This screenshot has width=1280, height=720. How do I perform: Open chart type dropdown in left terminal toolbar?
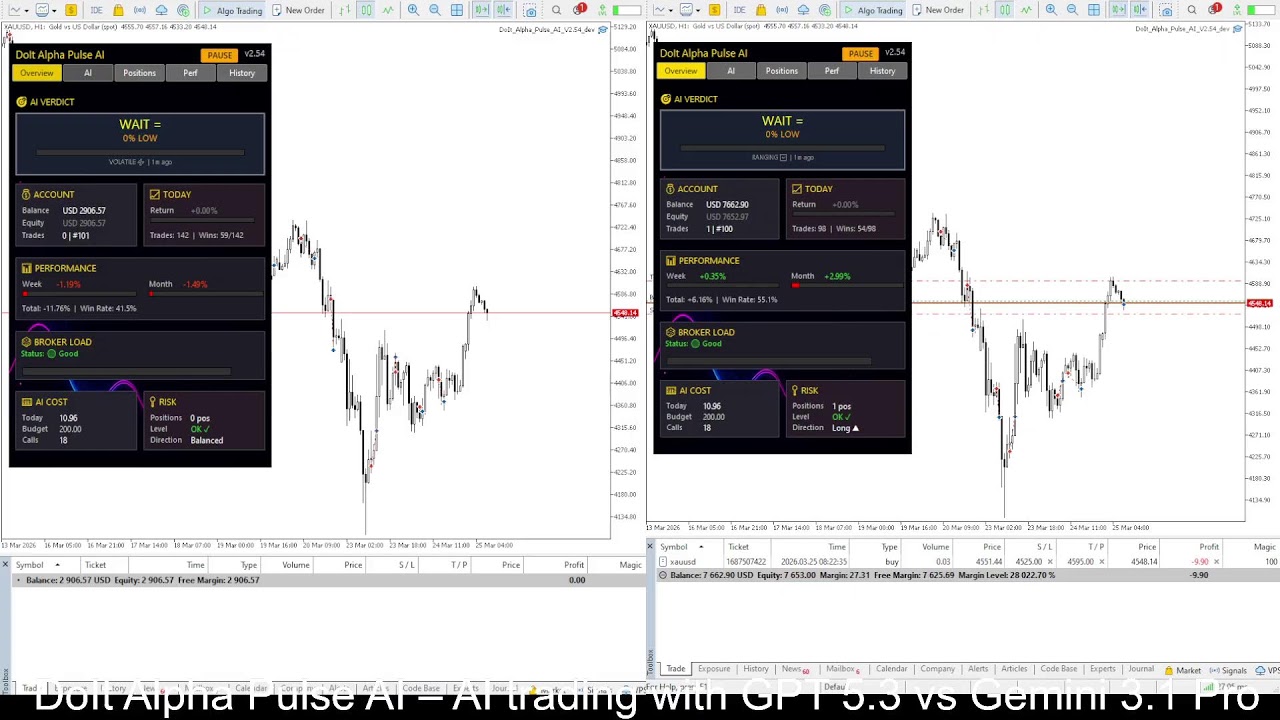point(17,10)
